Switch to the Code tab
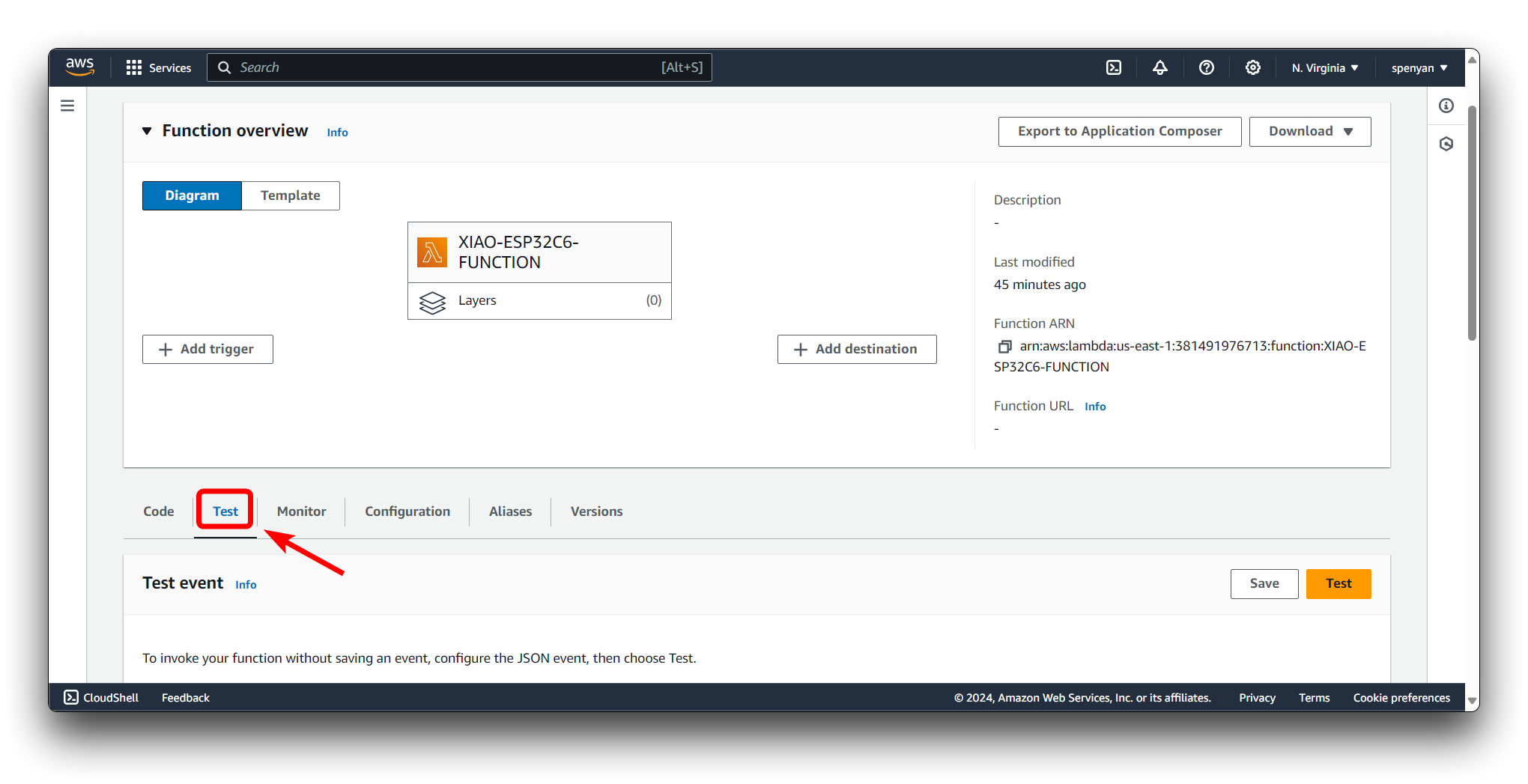Viewport: 1528px width, 784px height. tap(159, 511)
